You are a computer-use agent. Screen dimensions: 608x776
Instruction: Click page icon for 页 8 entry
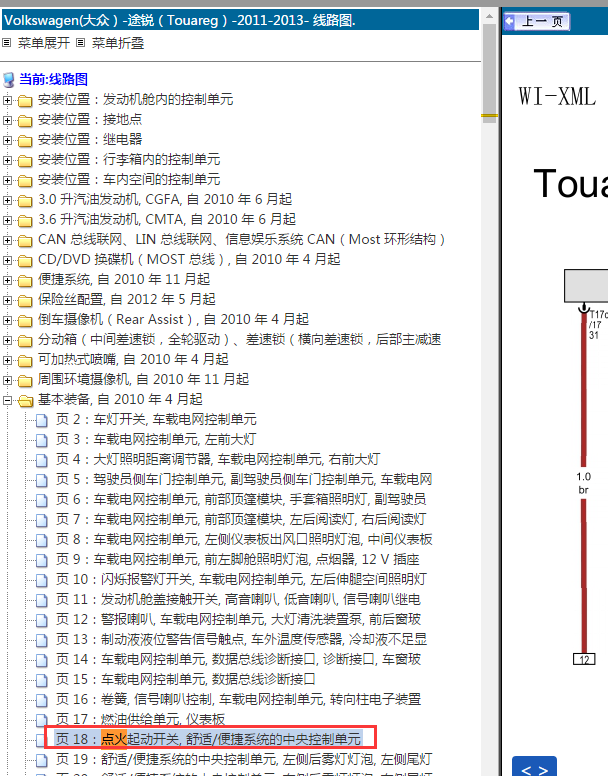tap(42, 540)
